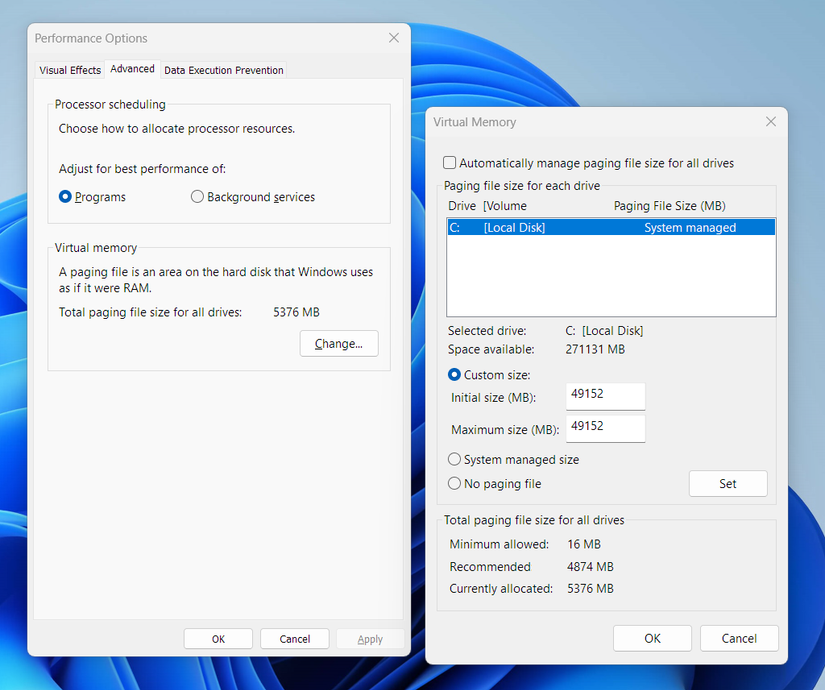Close the Virtual Memory dialog
Viewport: 825px width, 690px height.
[x=771, y=121]
